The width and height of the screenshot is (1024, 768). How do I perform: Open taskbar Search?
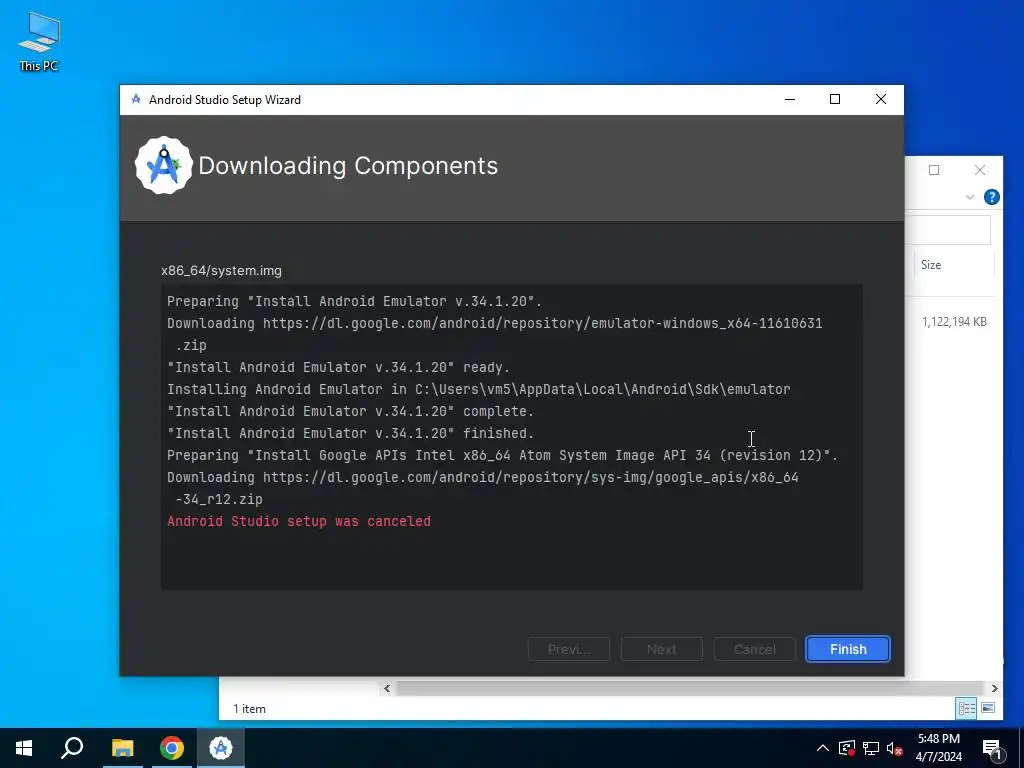72,748
